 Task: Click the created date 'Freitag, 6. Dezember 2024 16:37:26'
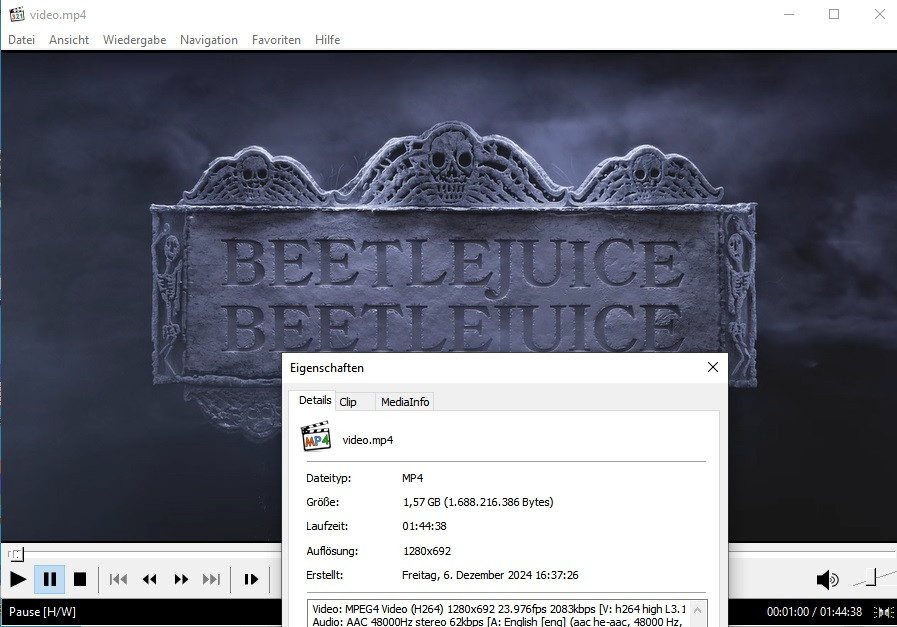[x=490, y=576]
